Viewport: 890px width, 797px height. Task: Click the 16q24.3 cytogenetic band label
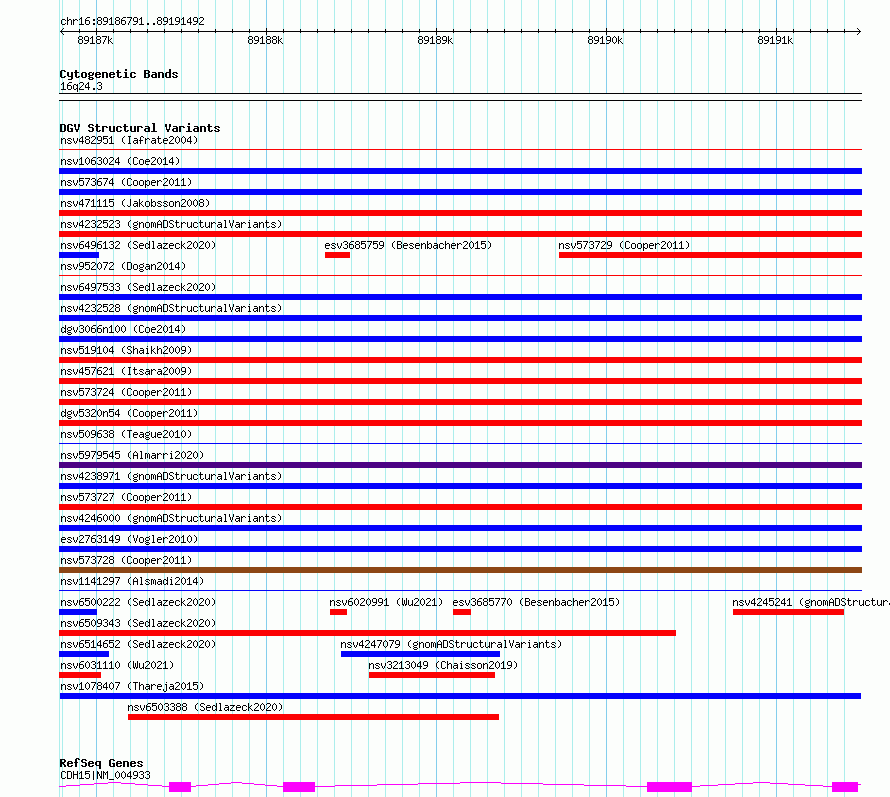[x=81, y=86]
